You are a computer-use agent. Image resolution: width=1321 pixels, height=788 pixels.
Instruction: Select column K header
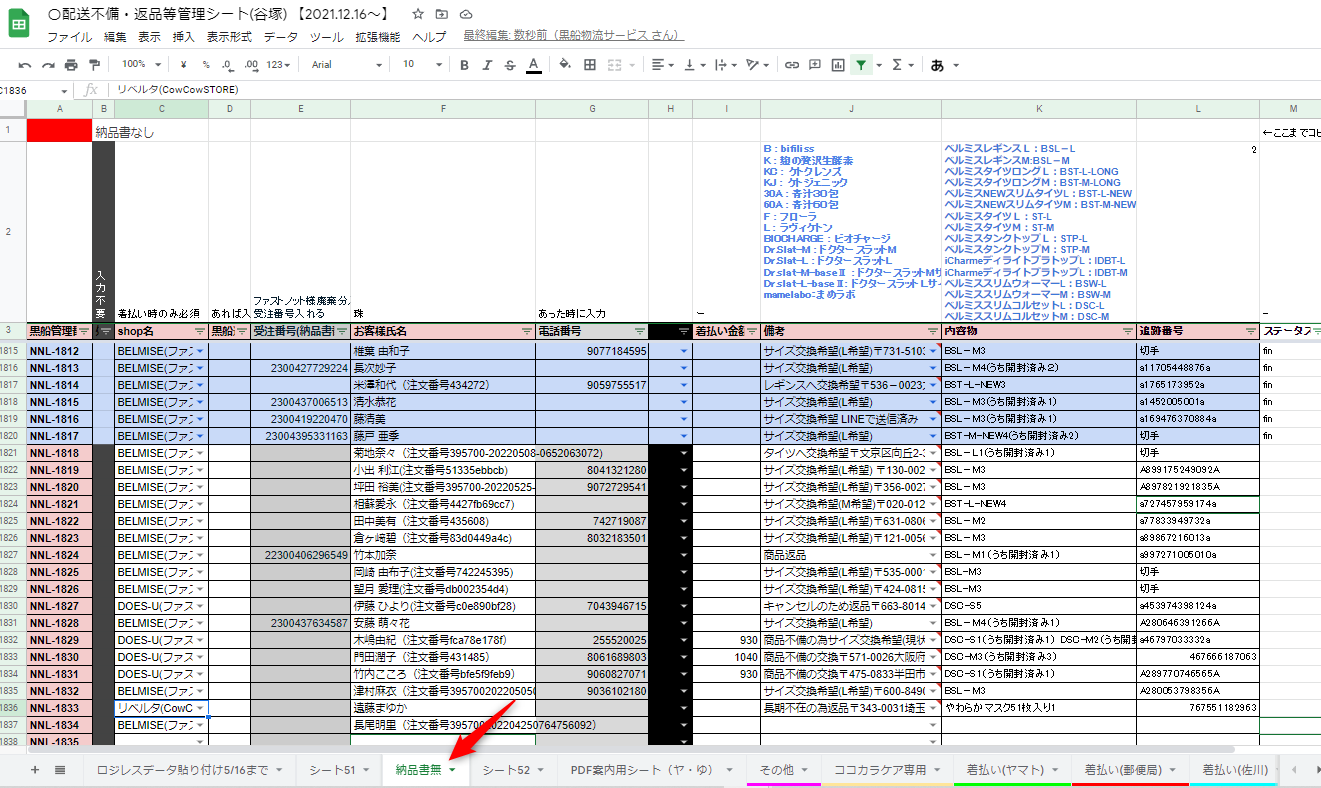coord(1039,108)
